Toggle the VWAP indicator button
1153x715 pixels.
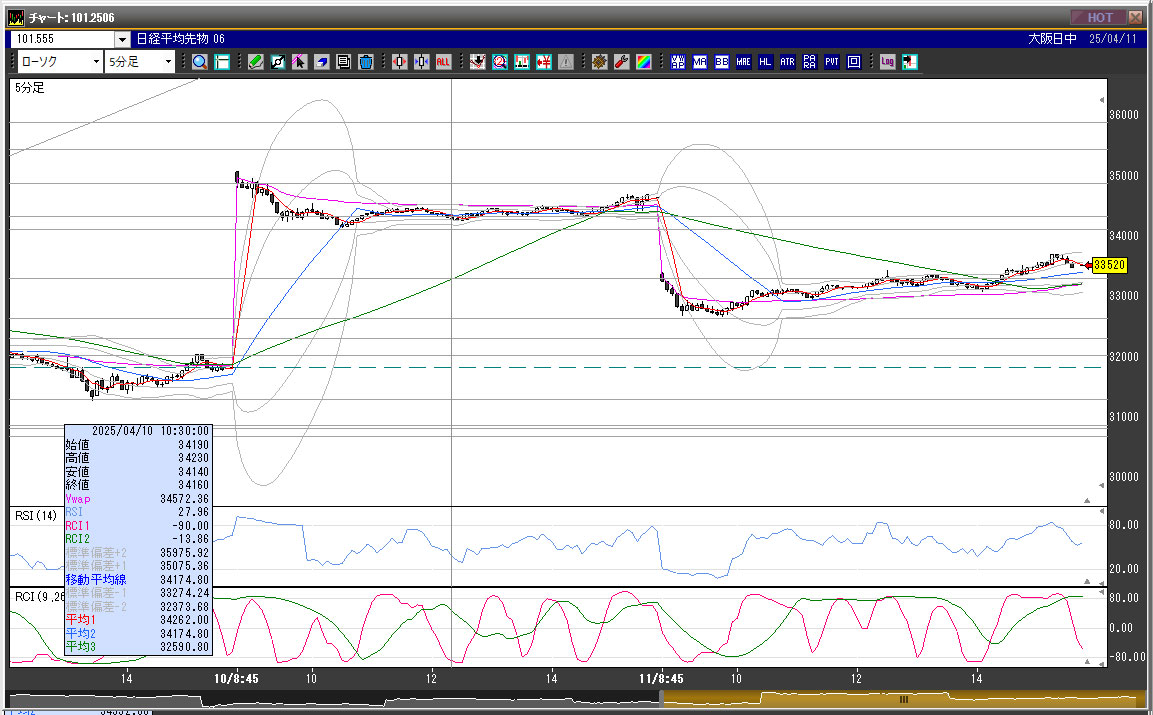[678, 62]
